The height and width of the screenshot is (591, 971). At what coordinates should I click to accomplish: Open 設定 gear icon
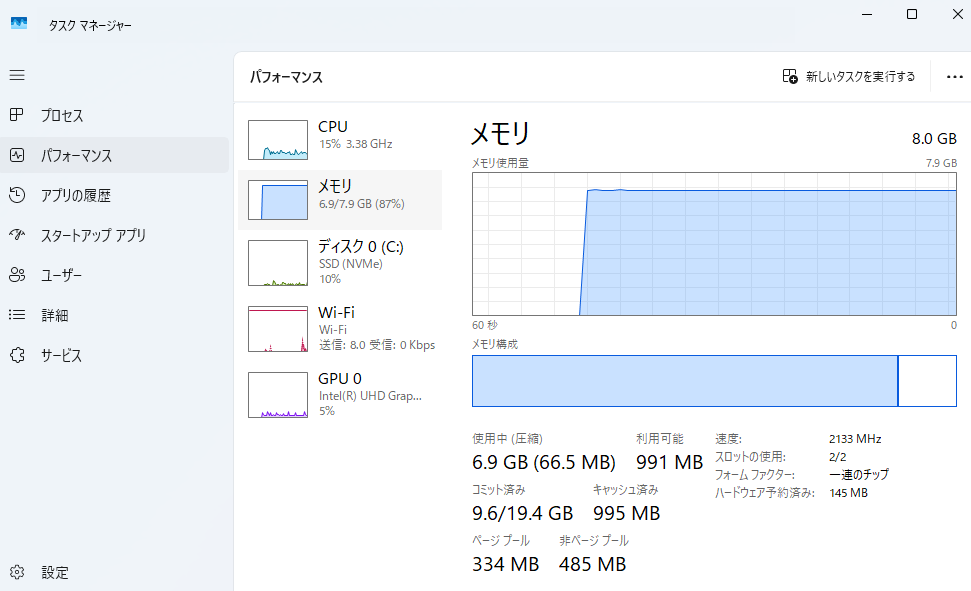pos(17,572)
